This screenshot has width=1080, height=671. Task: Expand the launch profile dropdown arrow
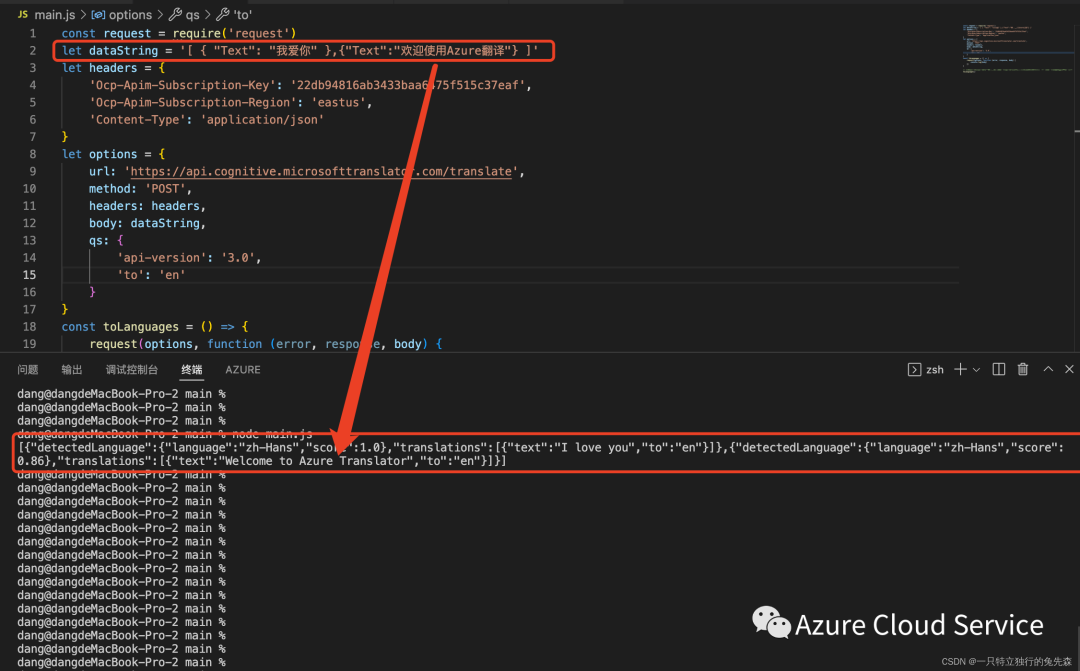(x=976, y=370)
